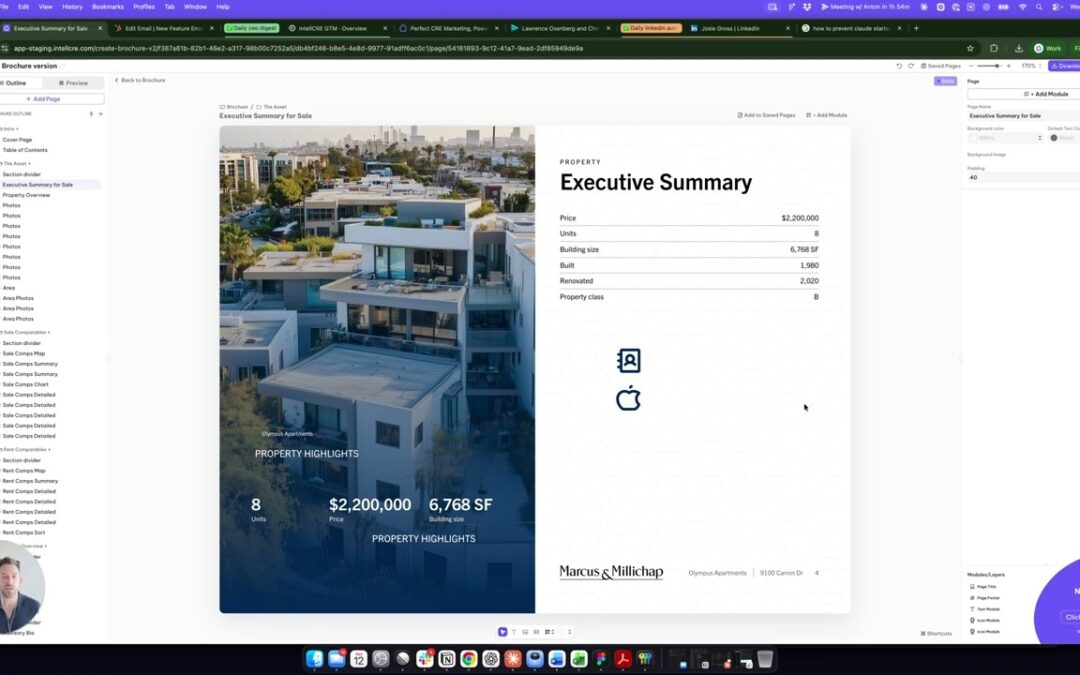This screenshot has height=675, width=1080.
Task: Select Sale Comps Map outline item
Action: pyautogui.click(x=23, y=354)
